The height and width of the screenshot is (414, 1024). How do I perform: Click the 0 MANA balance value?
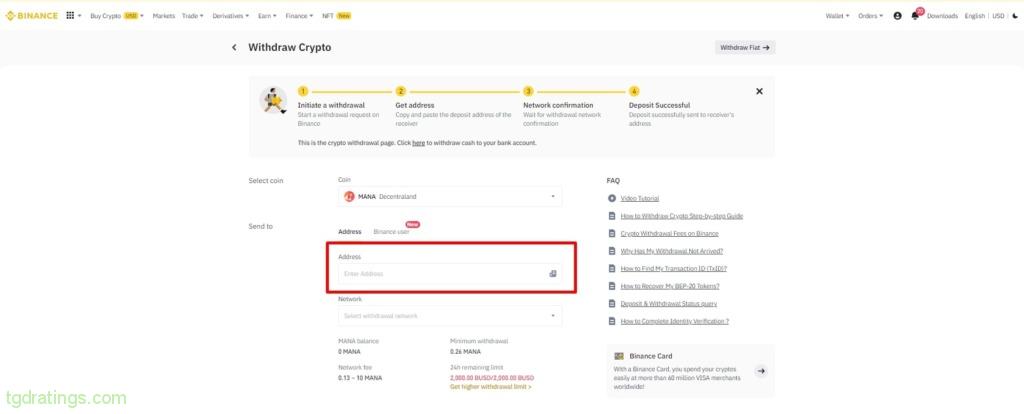tap(349, 351)
